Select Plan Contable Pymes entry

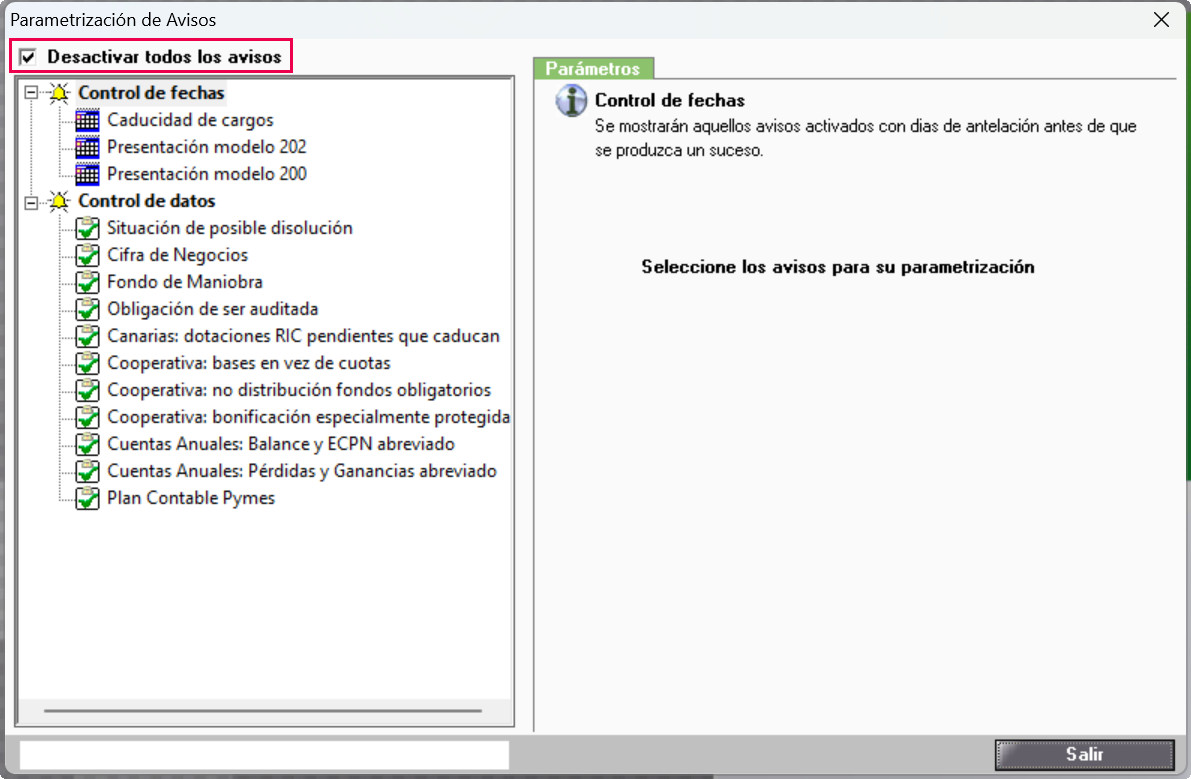(x=191, y=498)
